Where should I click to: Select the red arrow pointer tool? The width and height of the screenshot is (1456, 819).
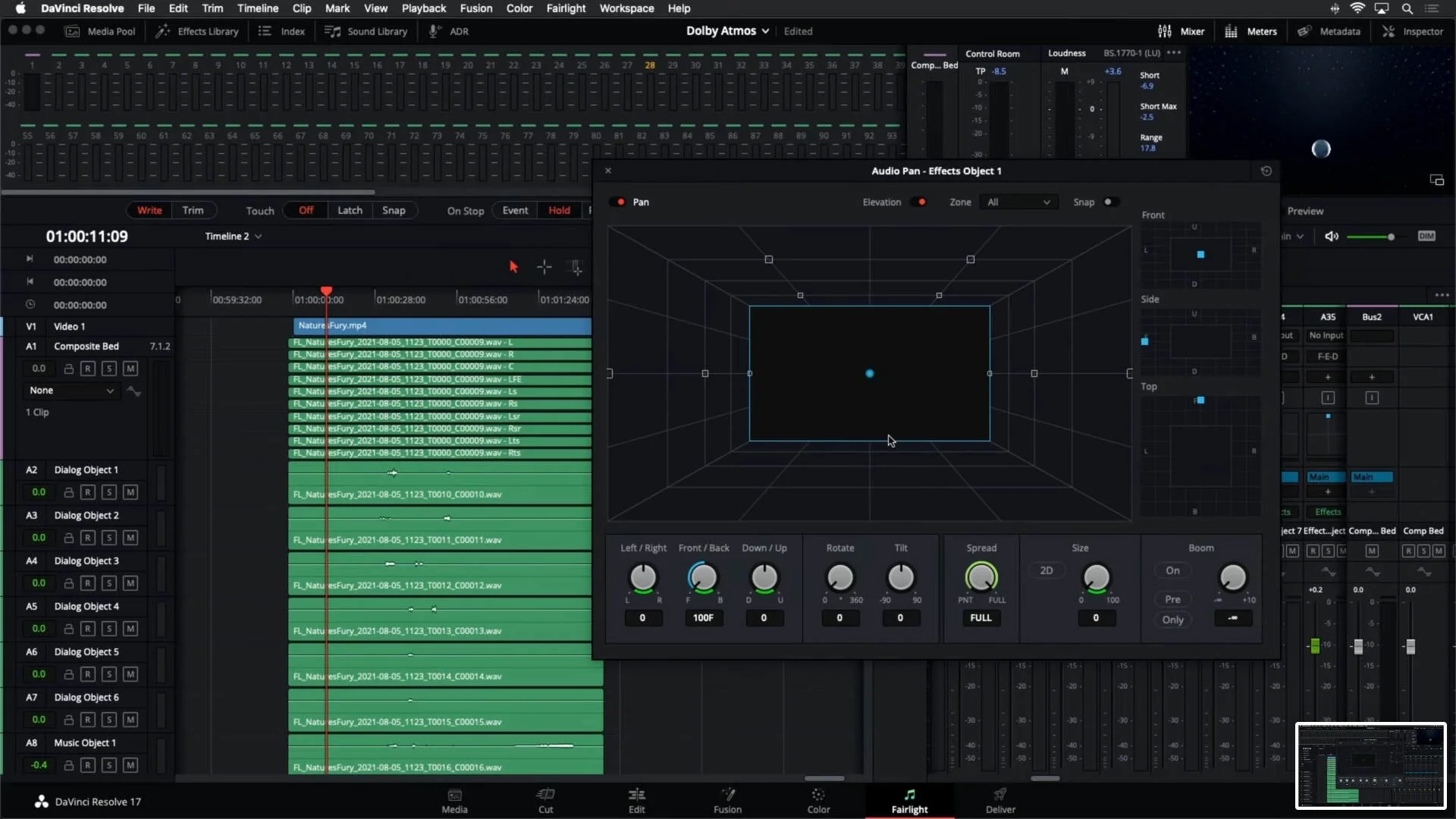[513, 267]
